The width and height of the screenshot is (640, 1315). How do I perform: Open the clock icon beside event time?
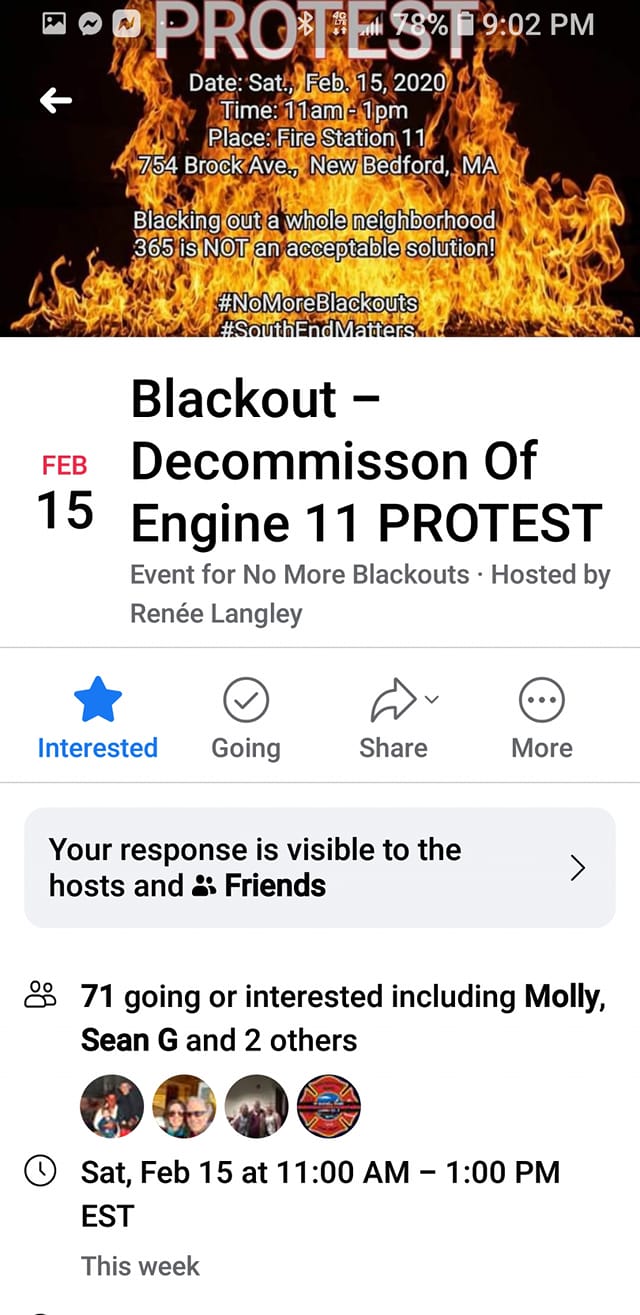(x=39, y=1172)
